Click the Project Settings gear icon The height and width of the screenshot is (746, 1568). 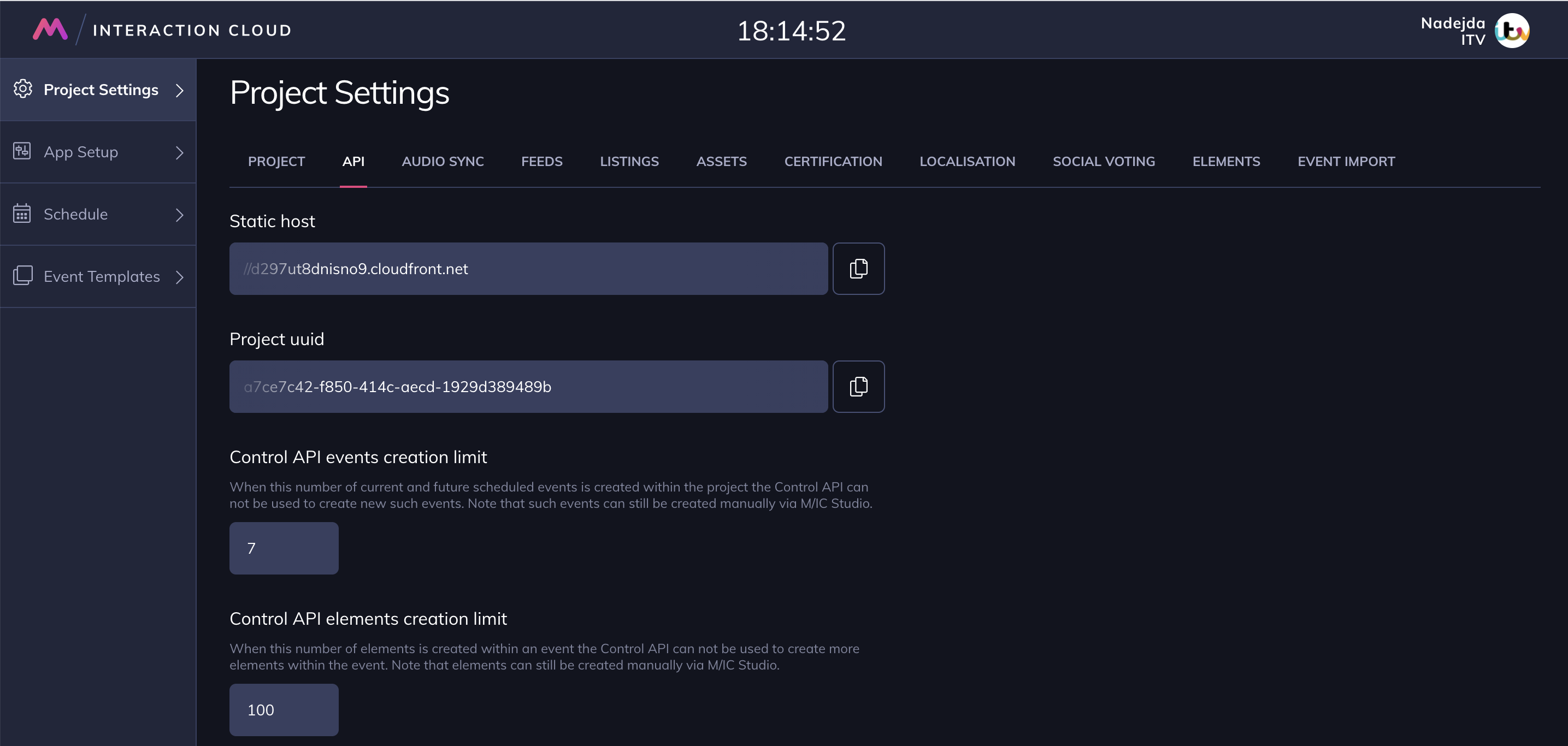tap(22, 89)
